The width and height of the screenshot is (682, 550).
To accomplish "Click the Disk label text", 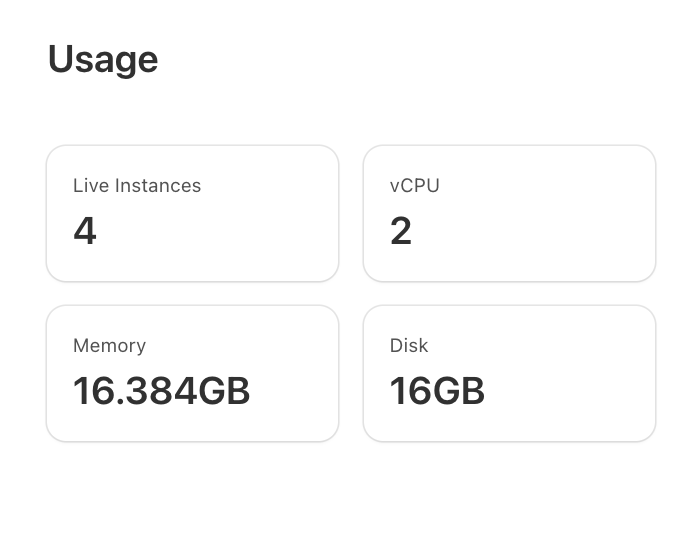I will (408, 346).
